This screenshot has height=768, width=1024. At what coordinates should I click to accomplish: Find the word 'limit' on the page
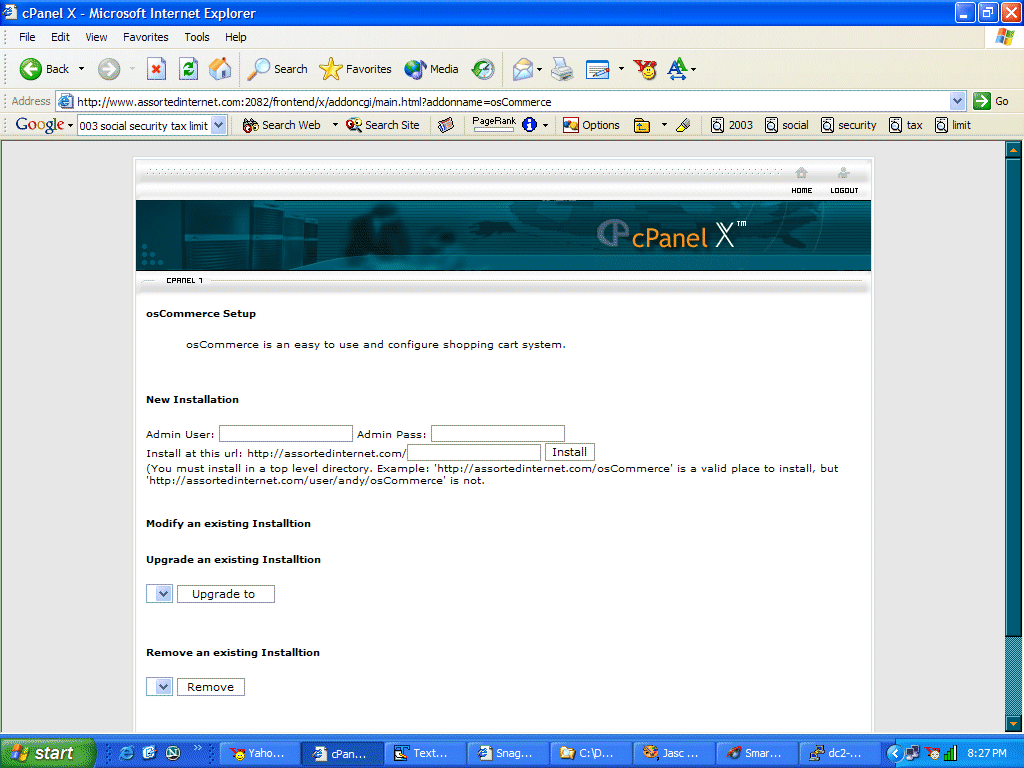coord(952,125)
